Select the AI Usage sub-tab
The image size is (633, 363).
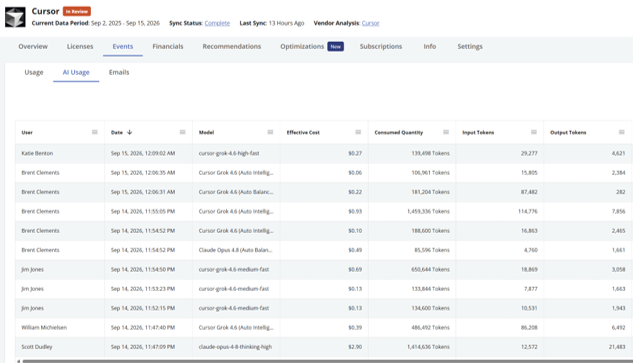[x=76, y=72]
